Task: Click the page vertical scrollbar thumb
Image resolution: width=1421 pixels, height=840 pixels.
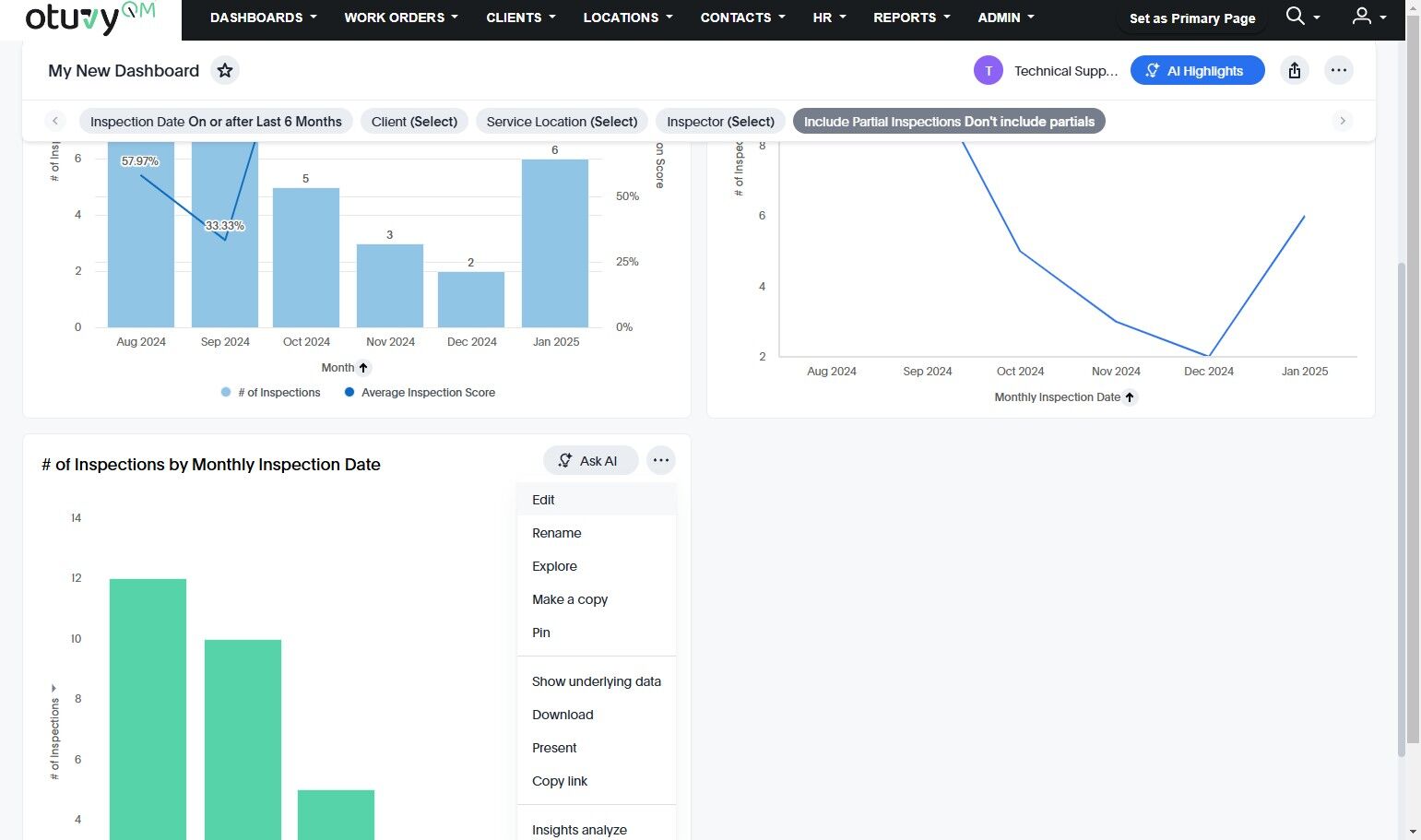Action: click(x=1403, y=509)
